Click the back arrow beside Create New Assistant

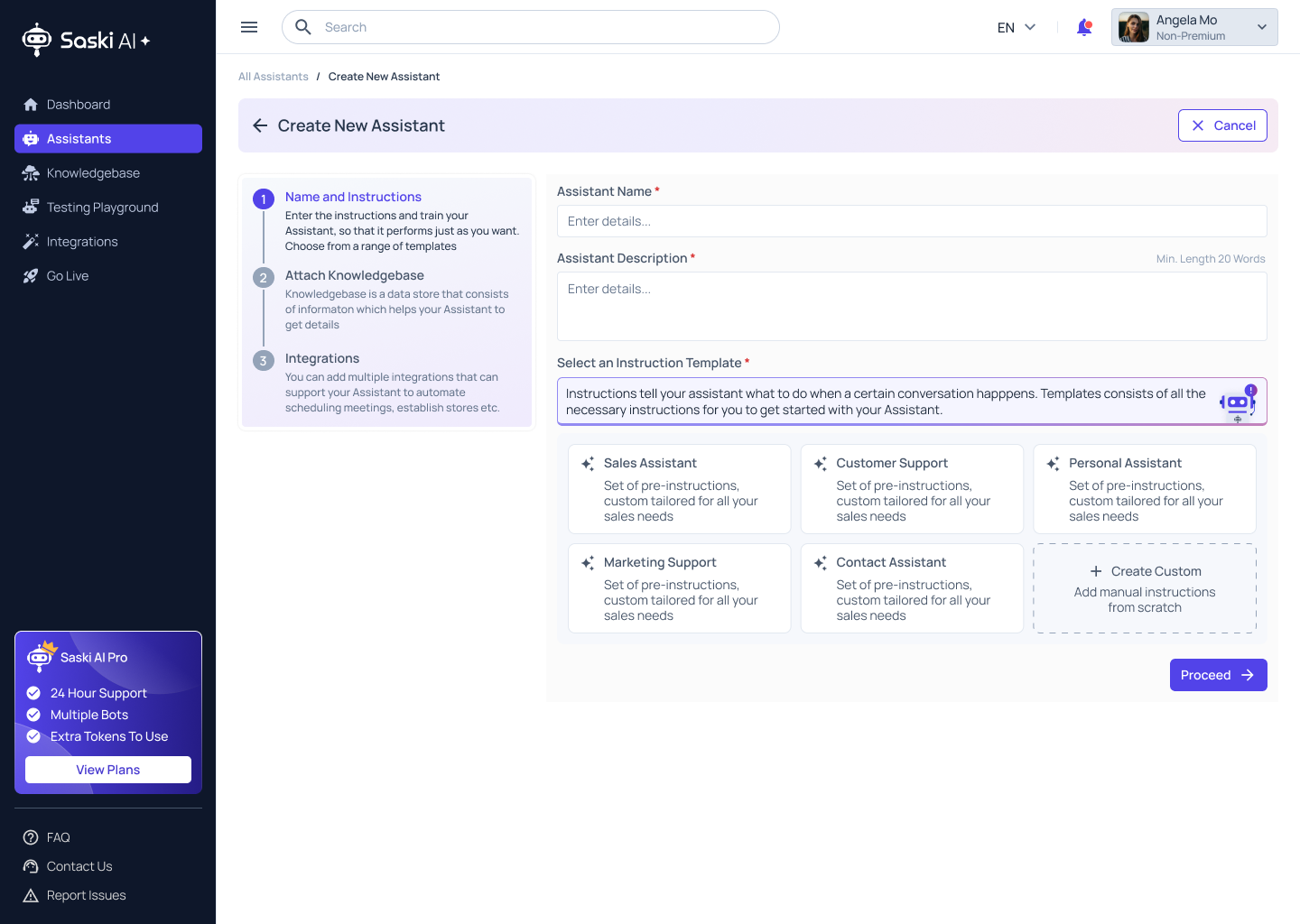tap(260, 125)
